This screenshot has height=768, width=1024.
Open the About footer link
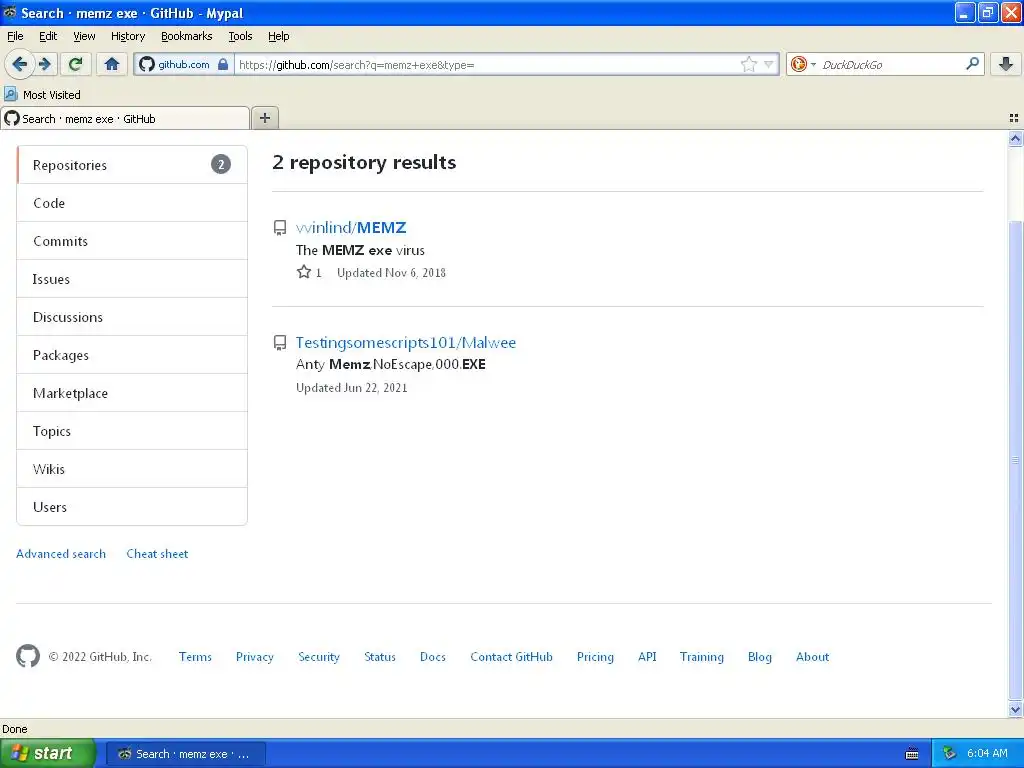point(812,657)
